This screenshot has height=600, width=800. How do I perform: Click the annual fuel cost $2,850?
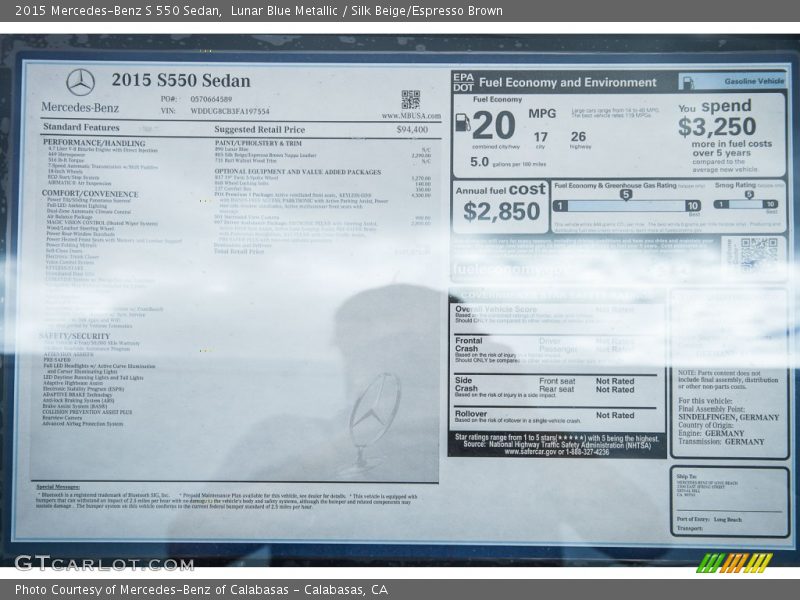coord(502,211)
